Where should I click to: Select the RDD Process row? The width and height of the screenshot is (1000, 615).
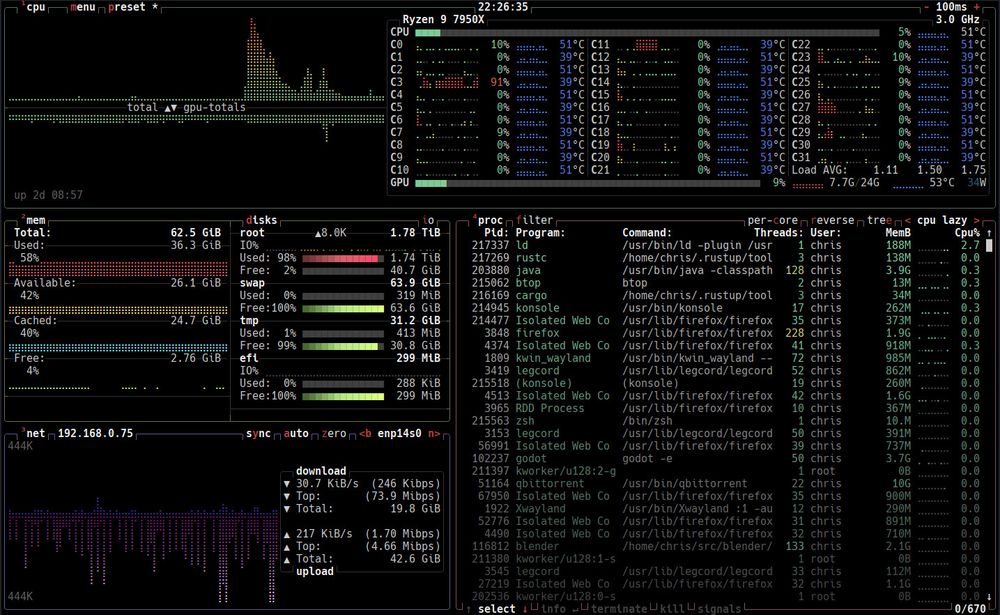725,408
